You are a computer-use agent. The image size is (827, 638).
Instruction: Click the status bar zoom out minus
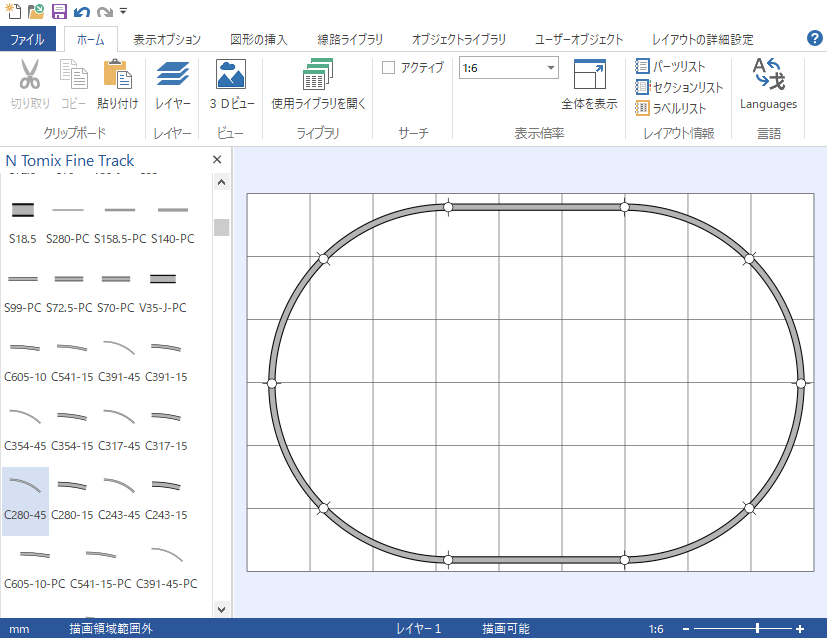686,629
